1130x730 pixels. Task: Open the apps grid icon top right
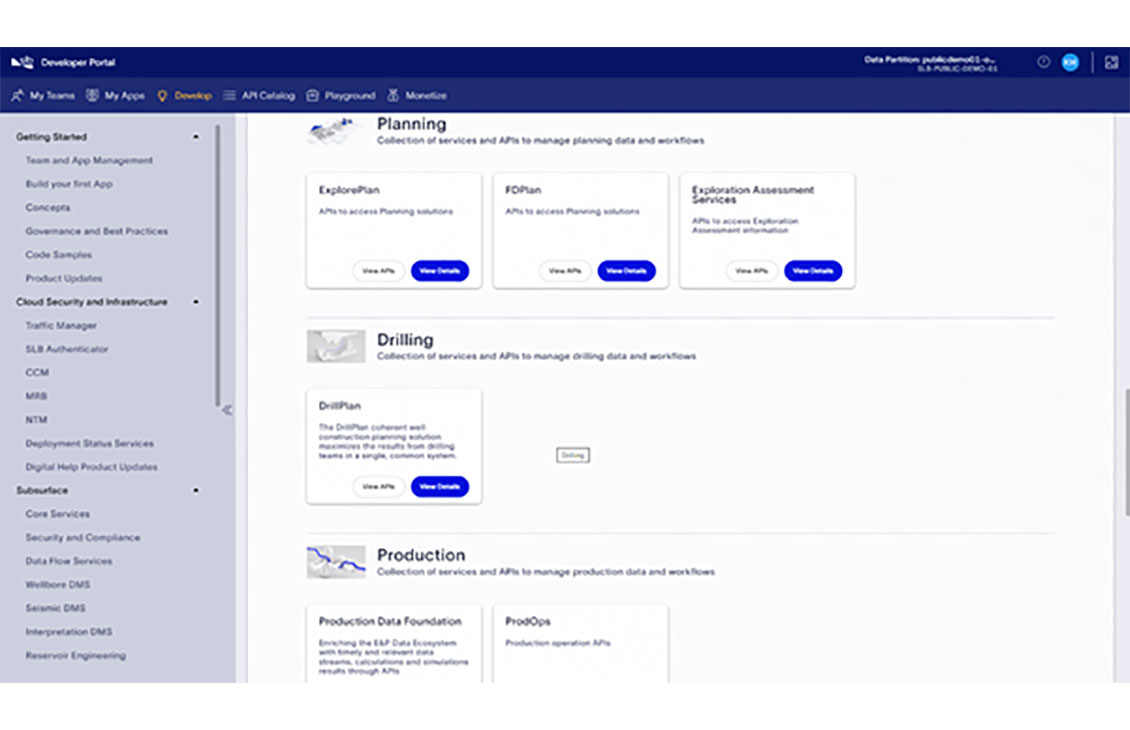(x=1111, y=62)
